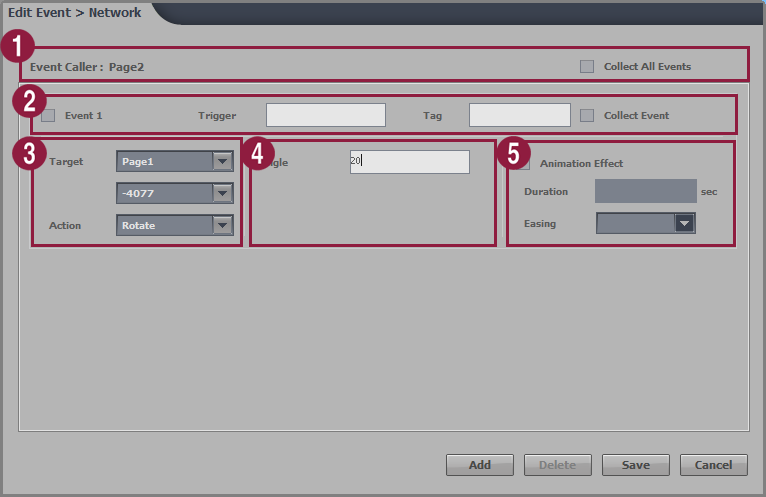Toggle the Collect Event checkbox
The width and height of the screenshot is (766, 497).
pos(587,115)
